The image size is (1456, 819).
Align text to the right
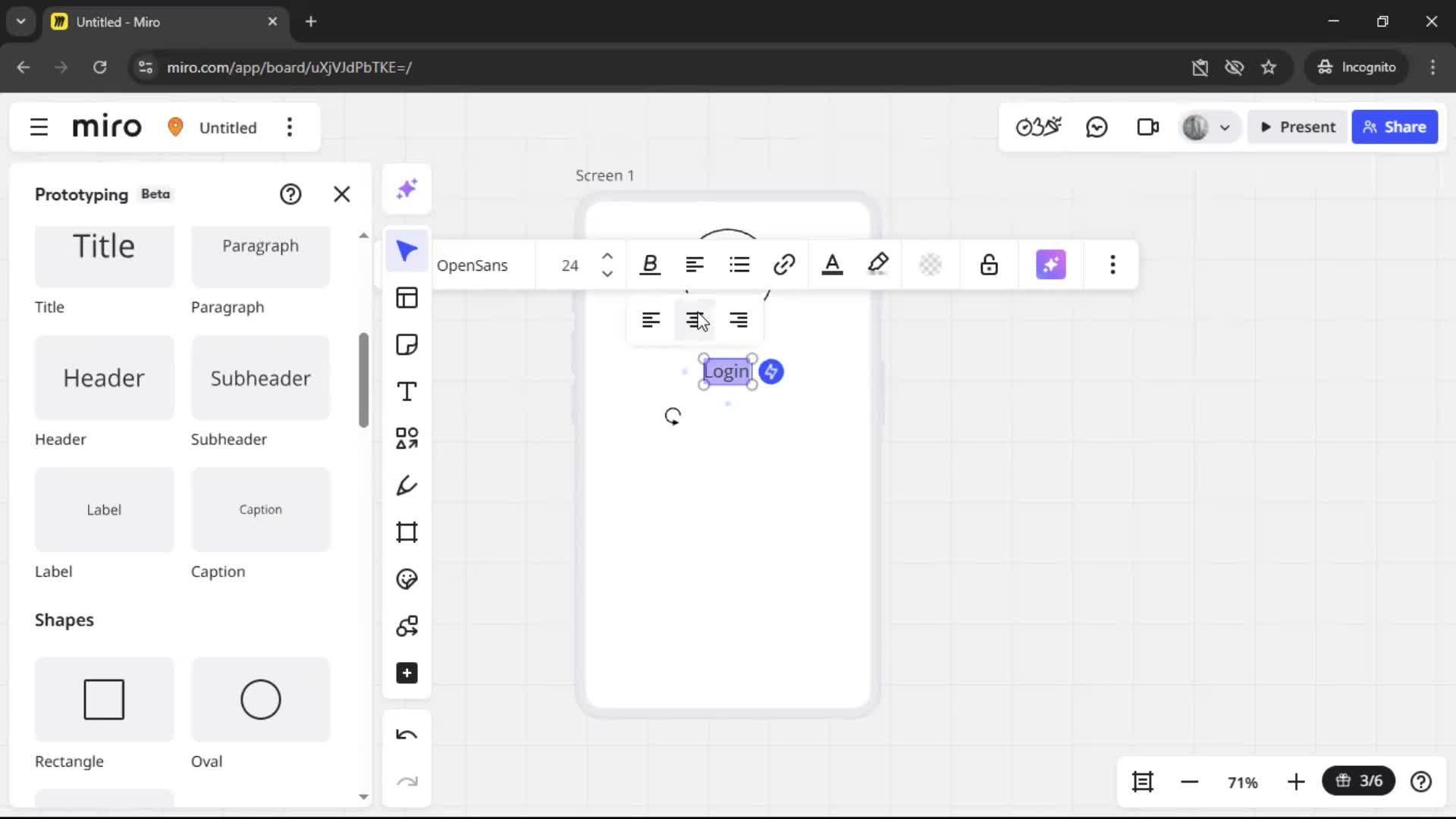click(x=739, y=320)
